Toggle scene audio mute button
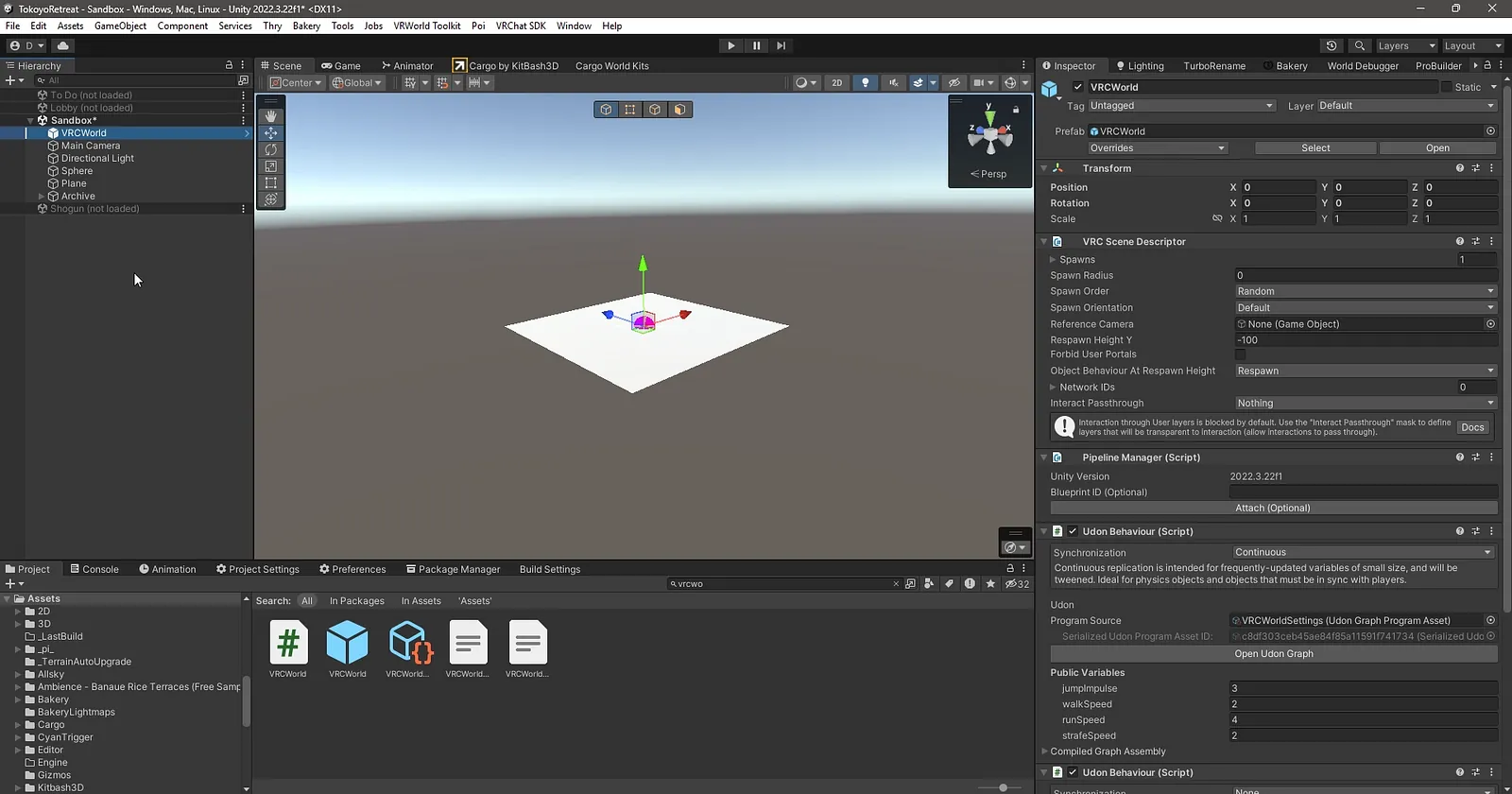Image resolution: width=1512 pixels, height=794 pixels. pos(893,82)
